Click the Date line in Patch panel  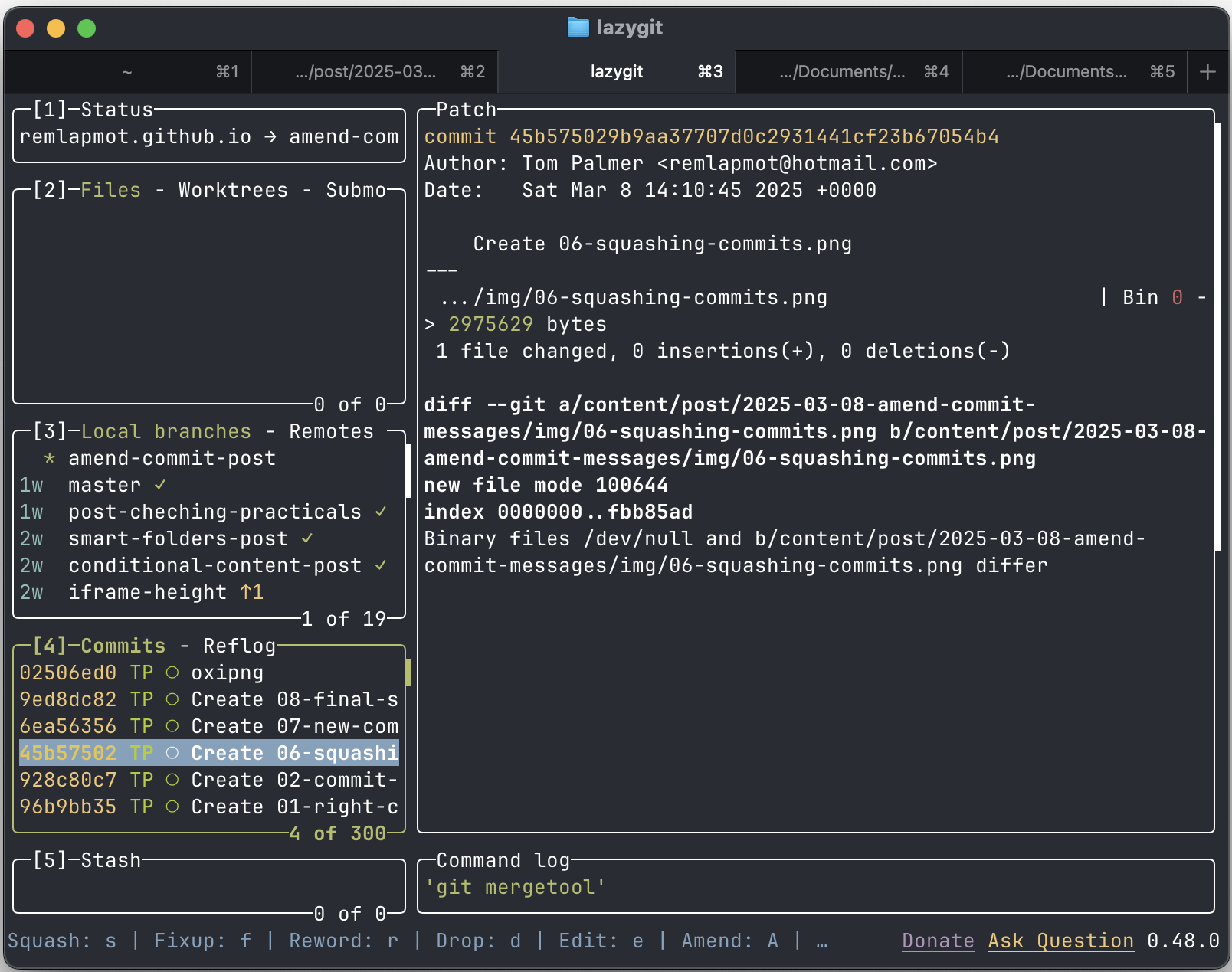pyautogui.click(x=650, y=190)
